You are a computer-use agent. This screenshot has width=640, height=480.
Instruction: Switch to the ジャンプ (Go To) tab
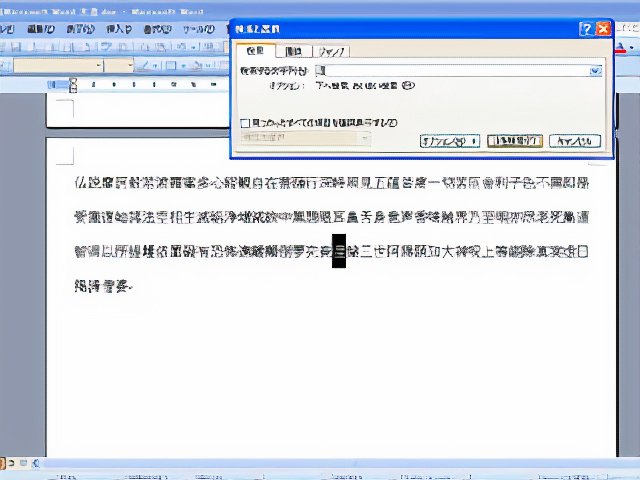pyautogui.click(x=331, y=50)
